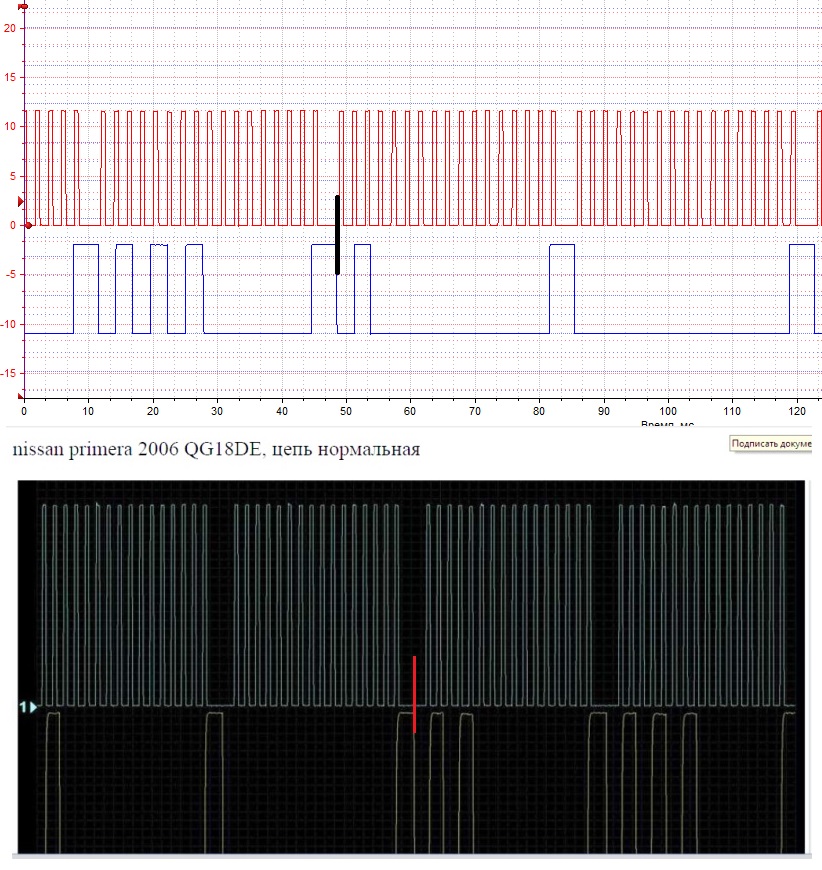Click the 'Подписать докуме' tooltip box
822x870 pixels.
click(x=771, y=444)
